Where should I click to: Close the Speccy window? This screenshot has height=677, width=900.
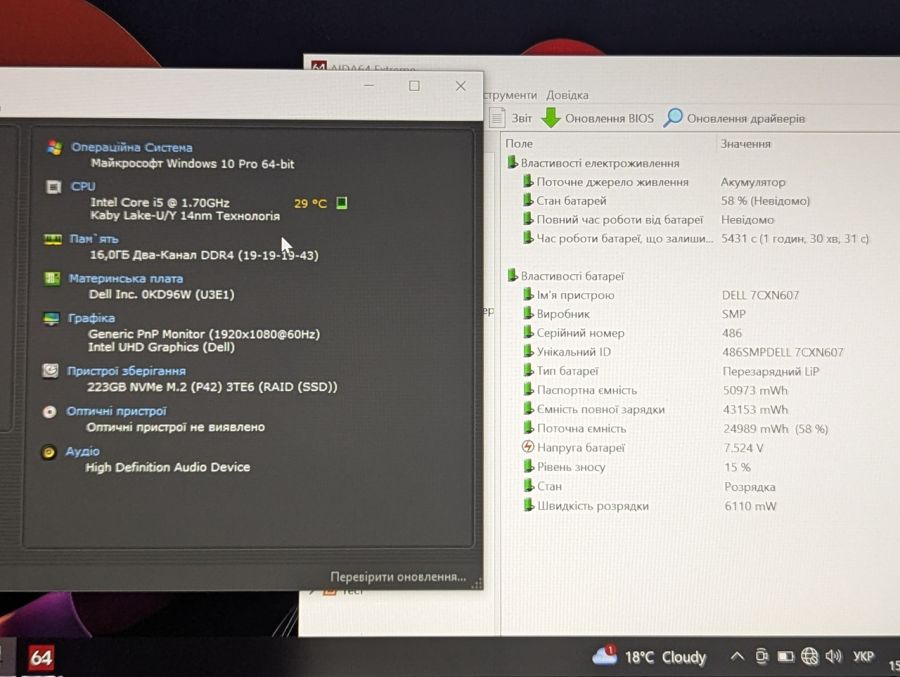[x=460, y=86]
